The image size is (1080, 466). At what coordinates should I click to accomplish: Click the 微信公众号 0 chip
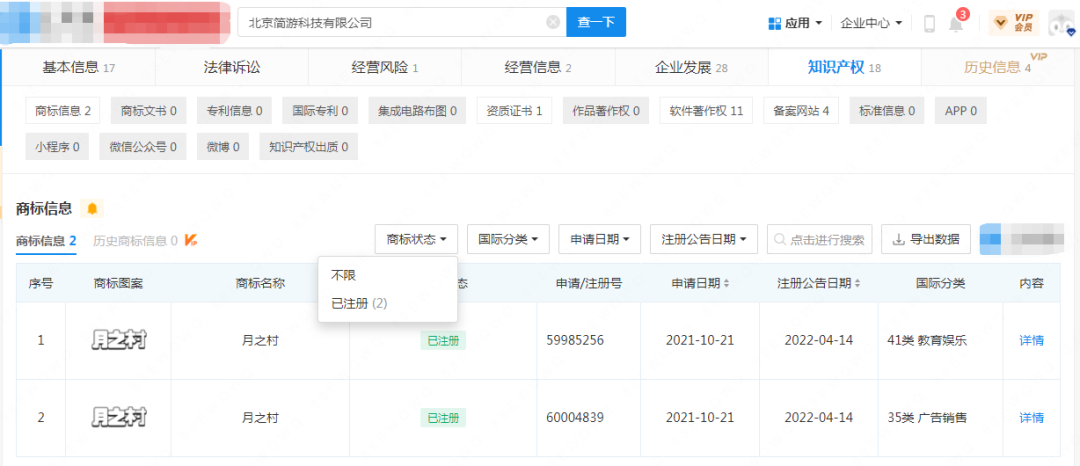(x=143, y=147)
